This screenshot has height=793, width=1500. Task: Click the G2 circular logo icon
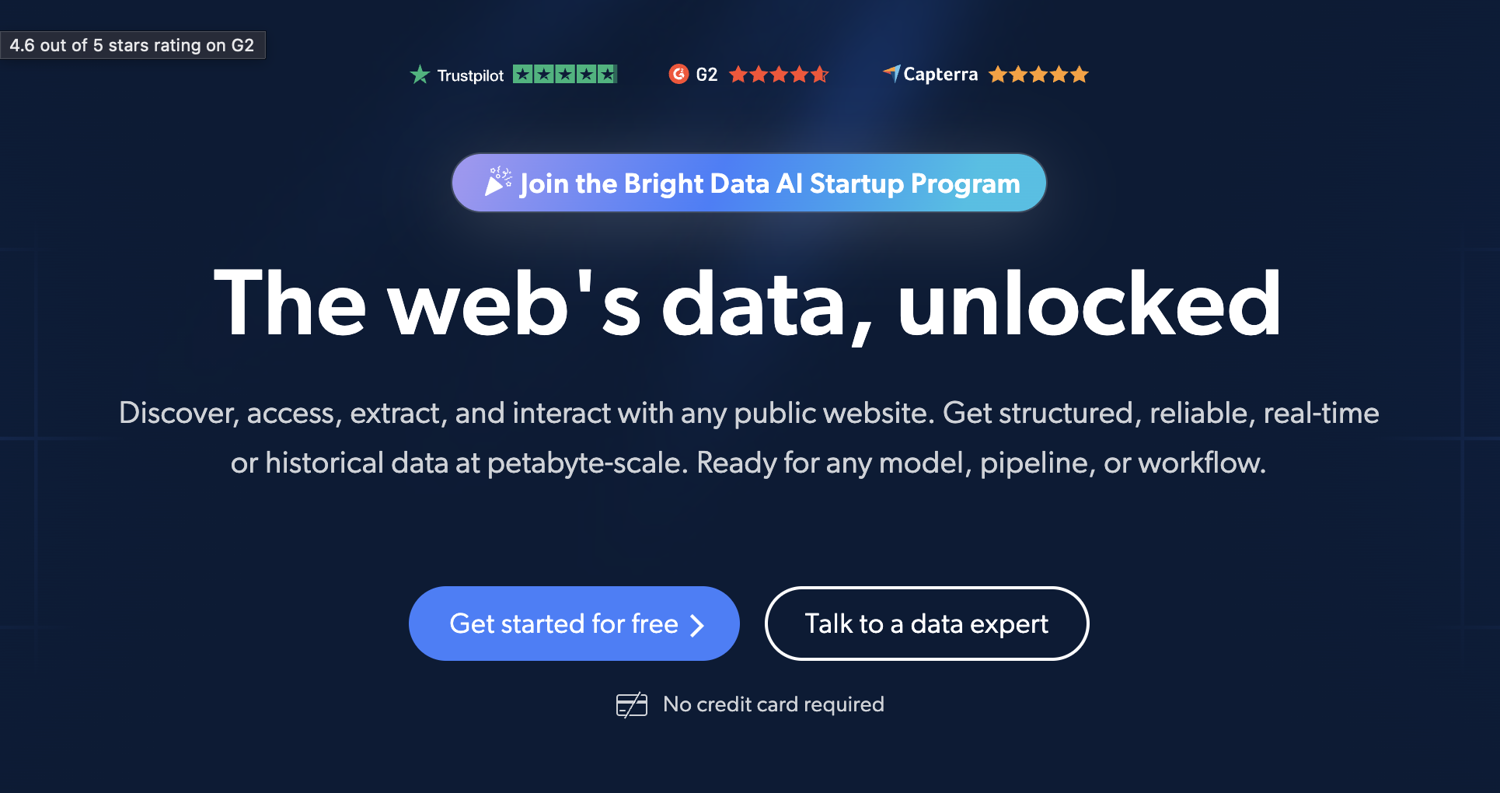point(679,73)
